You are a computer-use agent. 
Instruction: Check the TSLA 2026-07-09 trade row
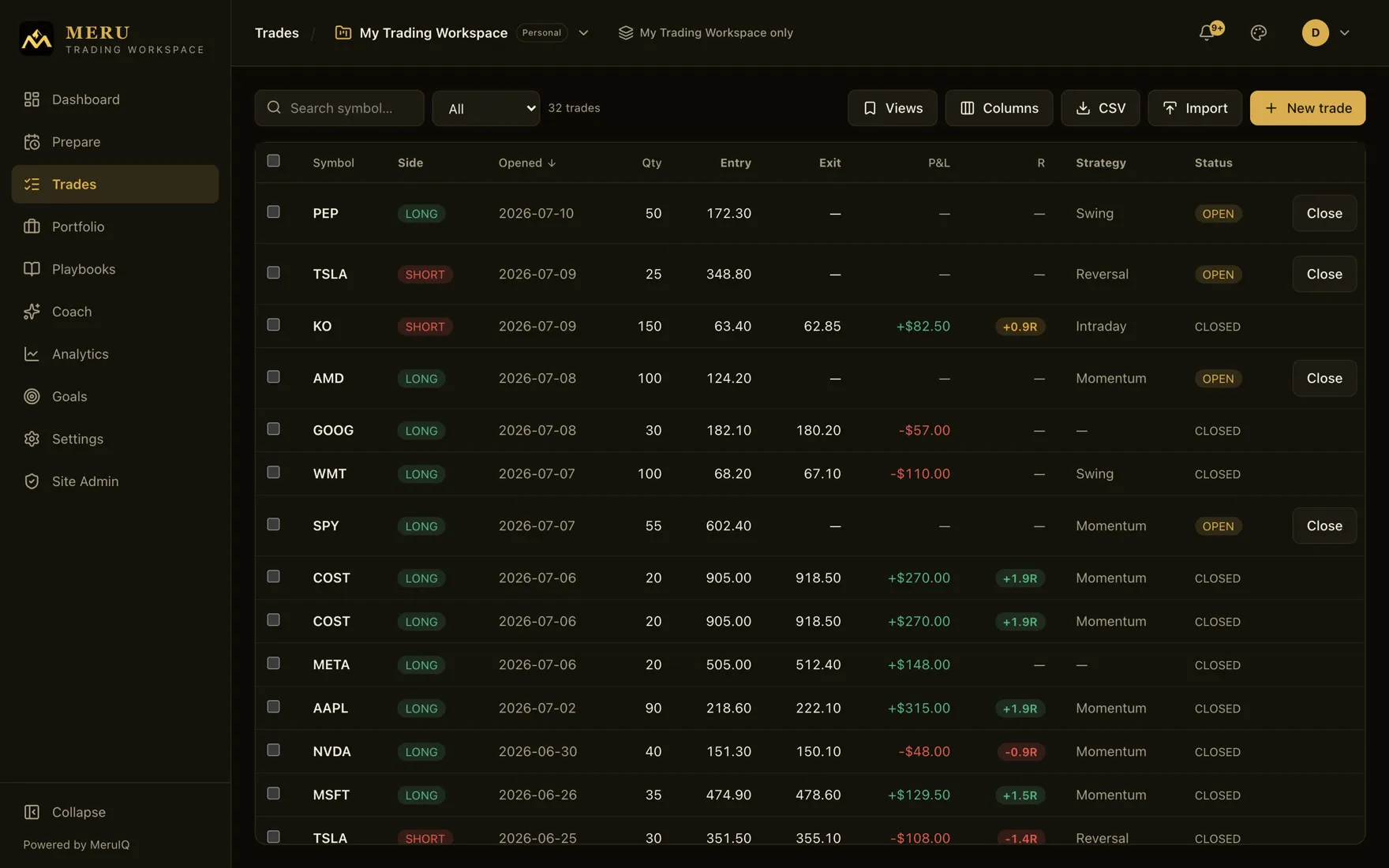pos(273,273)
